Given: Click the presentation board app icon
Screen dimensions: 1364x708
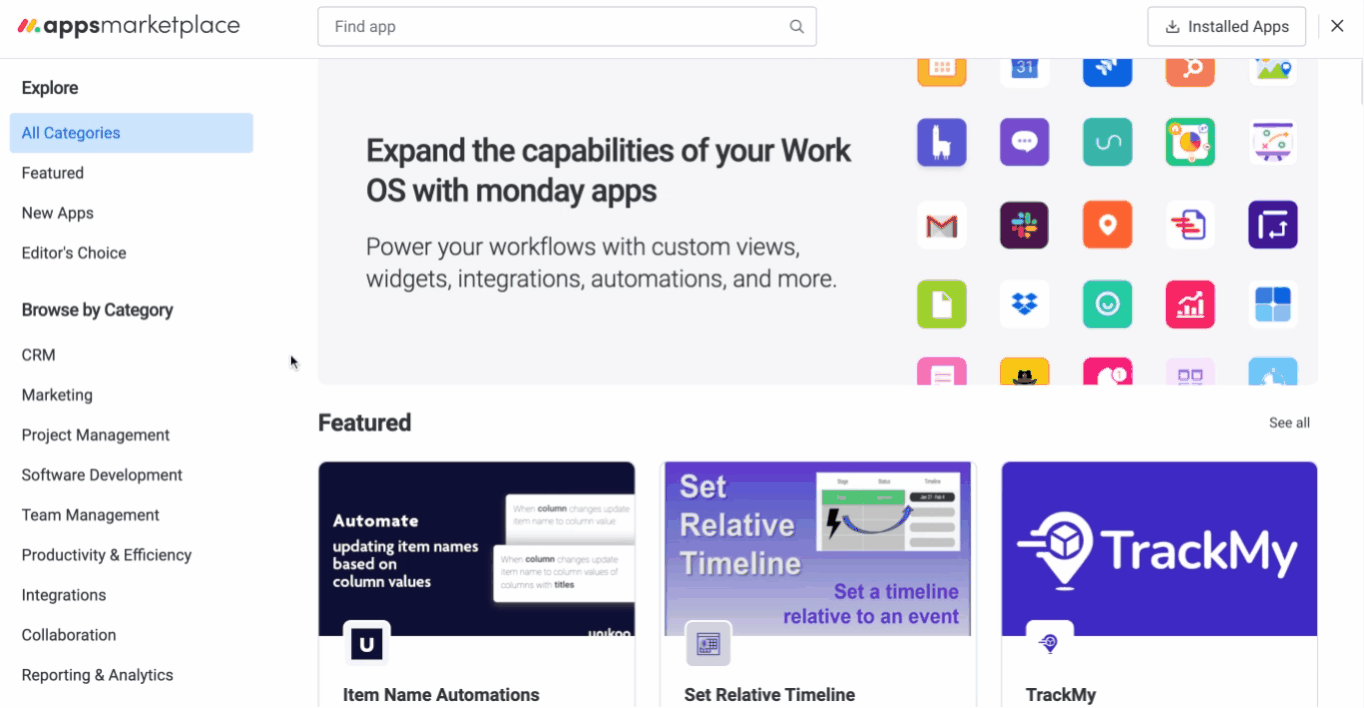Looking at the screenshot, I should (x=1273, y=142).
